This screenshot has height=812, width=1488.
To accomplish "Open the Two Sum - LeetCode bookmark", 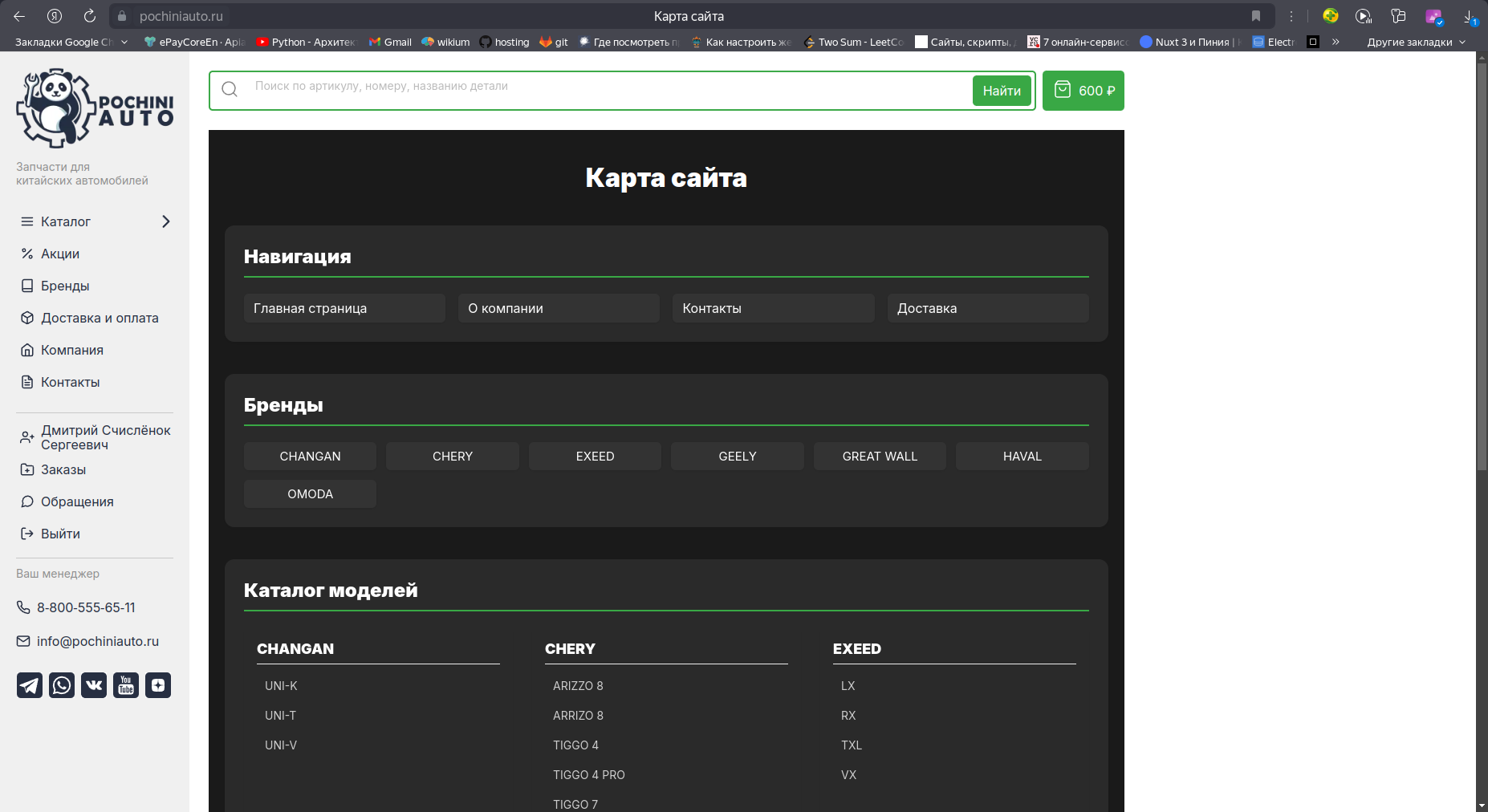I will tap(854, 42).
